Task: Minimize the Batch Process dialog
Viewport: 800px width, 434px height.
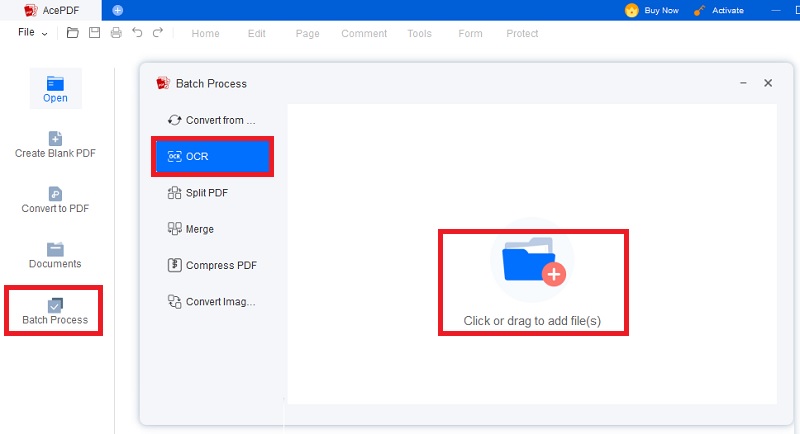Action: click(x=743, y=83)
